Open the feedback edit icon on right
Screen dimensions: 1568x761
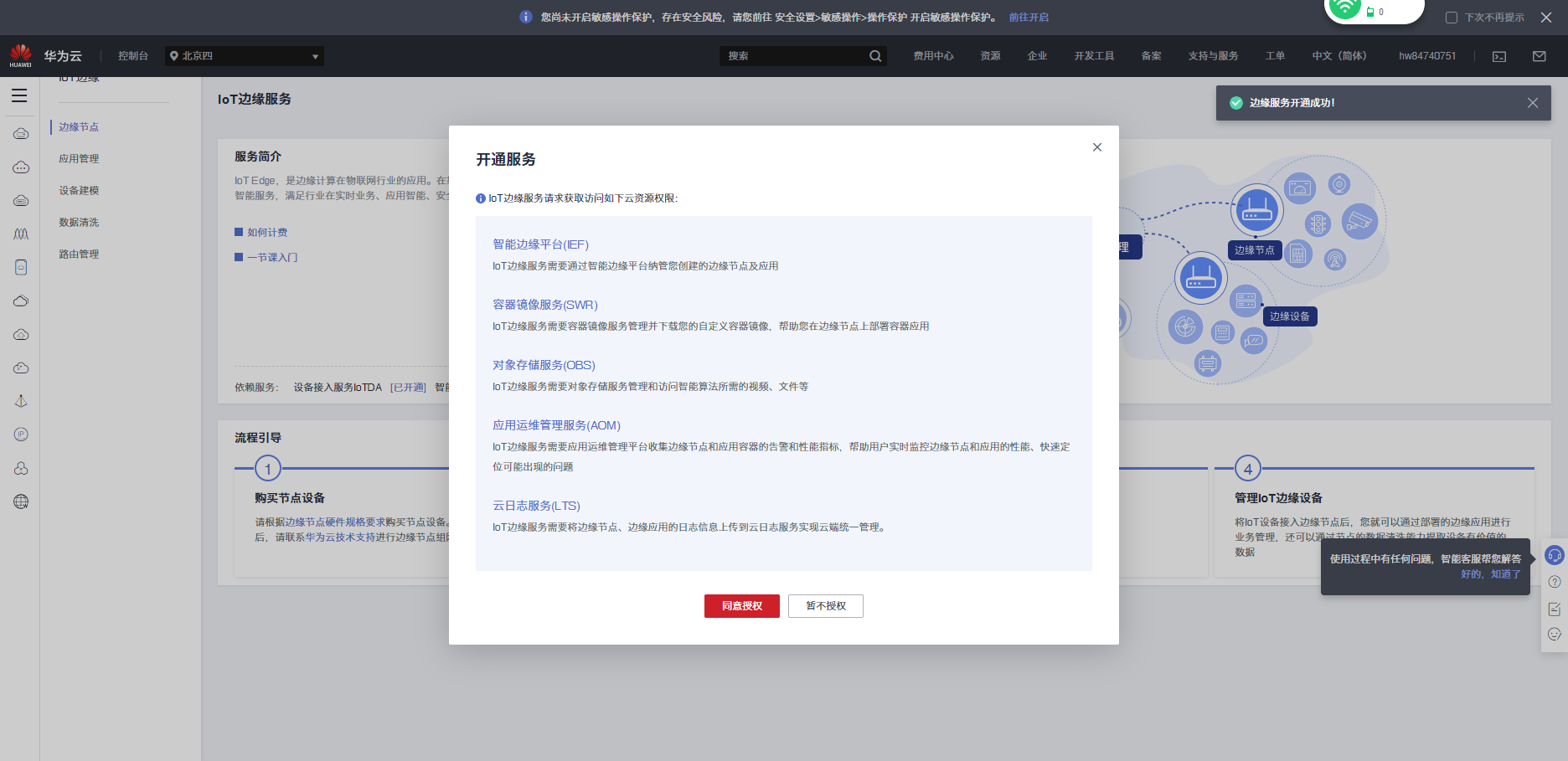(x=1555, y=609)
